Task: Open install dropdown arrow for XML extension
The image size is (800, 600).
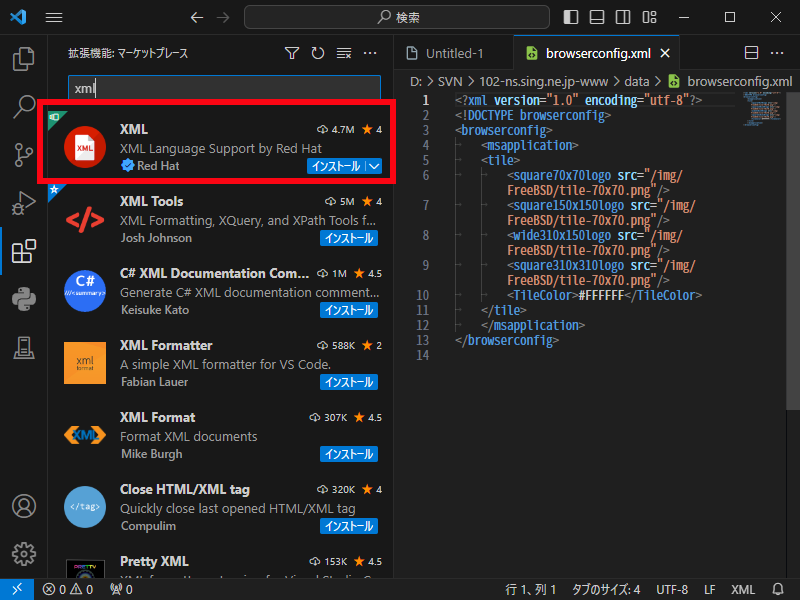Action: 374,166
